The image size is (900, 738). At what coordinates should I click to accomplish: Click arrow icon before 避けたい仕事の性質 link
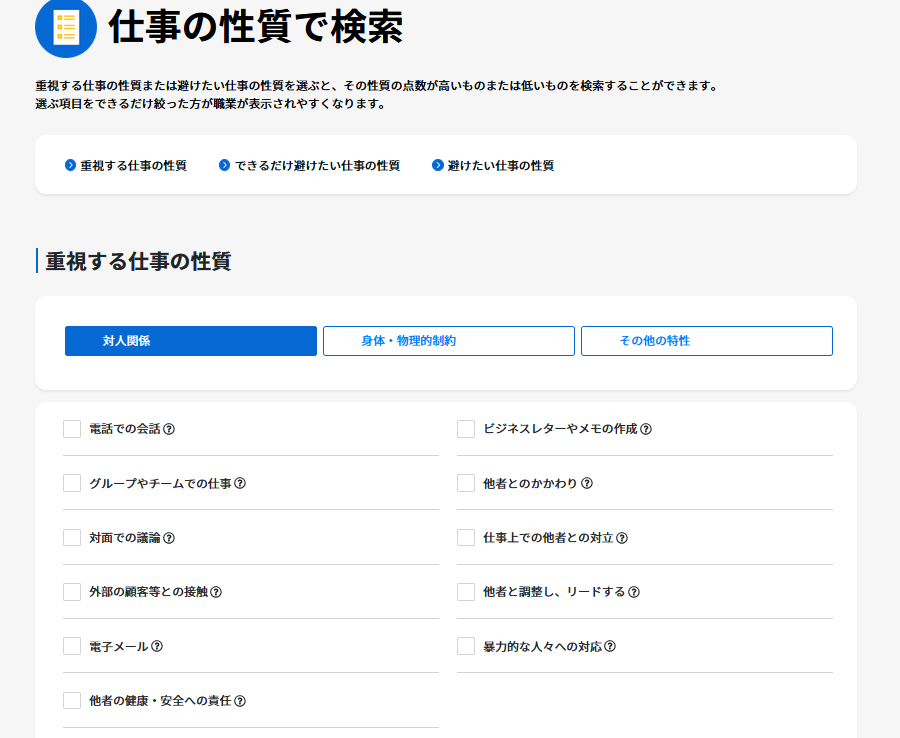(437, 165)
